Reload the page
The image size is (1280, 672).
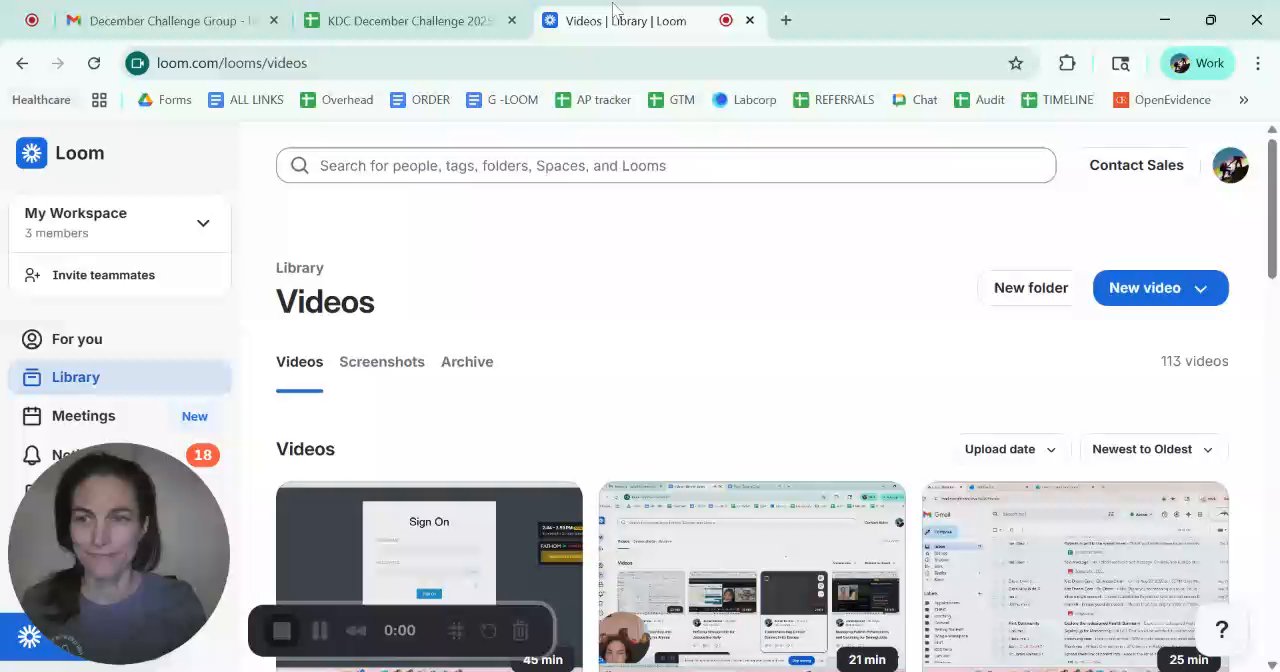(x=94, y=63)
